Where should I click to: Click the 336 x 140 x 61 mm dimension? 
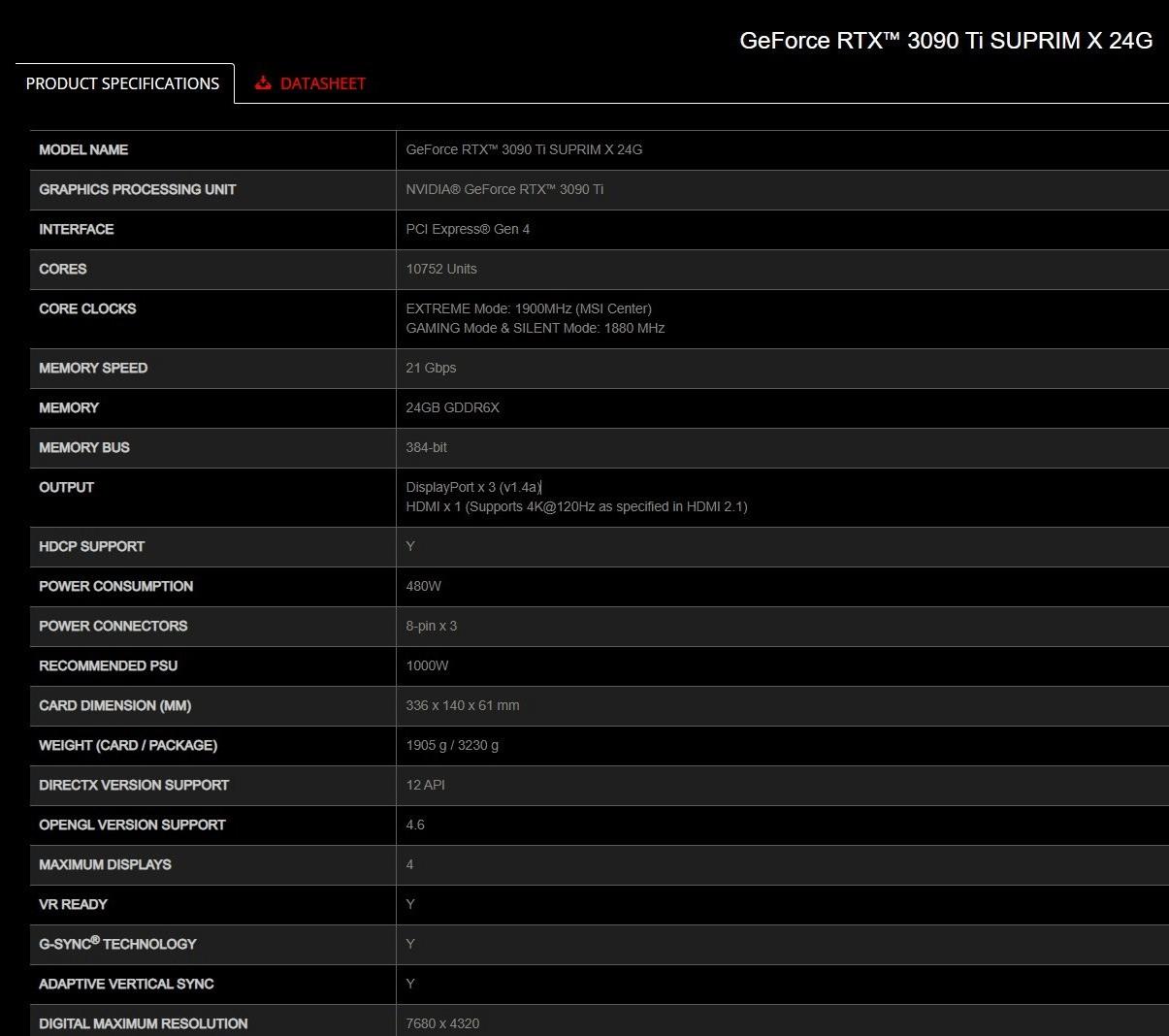463,705
